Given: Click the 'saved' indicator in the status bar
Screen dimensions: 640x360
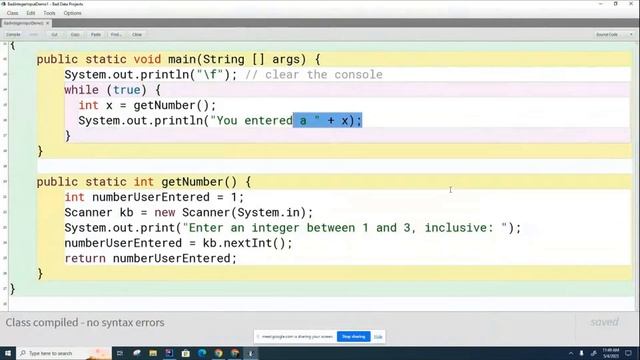Looking at the screenshot, I should pyautogui.click(x=604, y=322).
